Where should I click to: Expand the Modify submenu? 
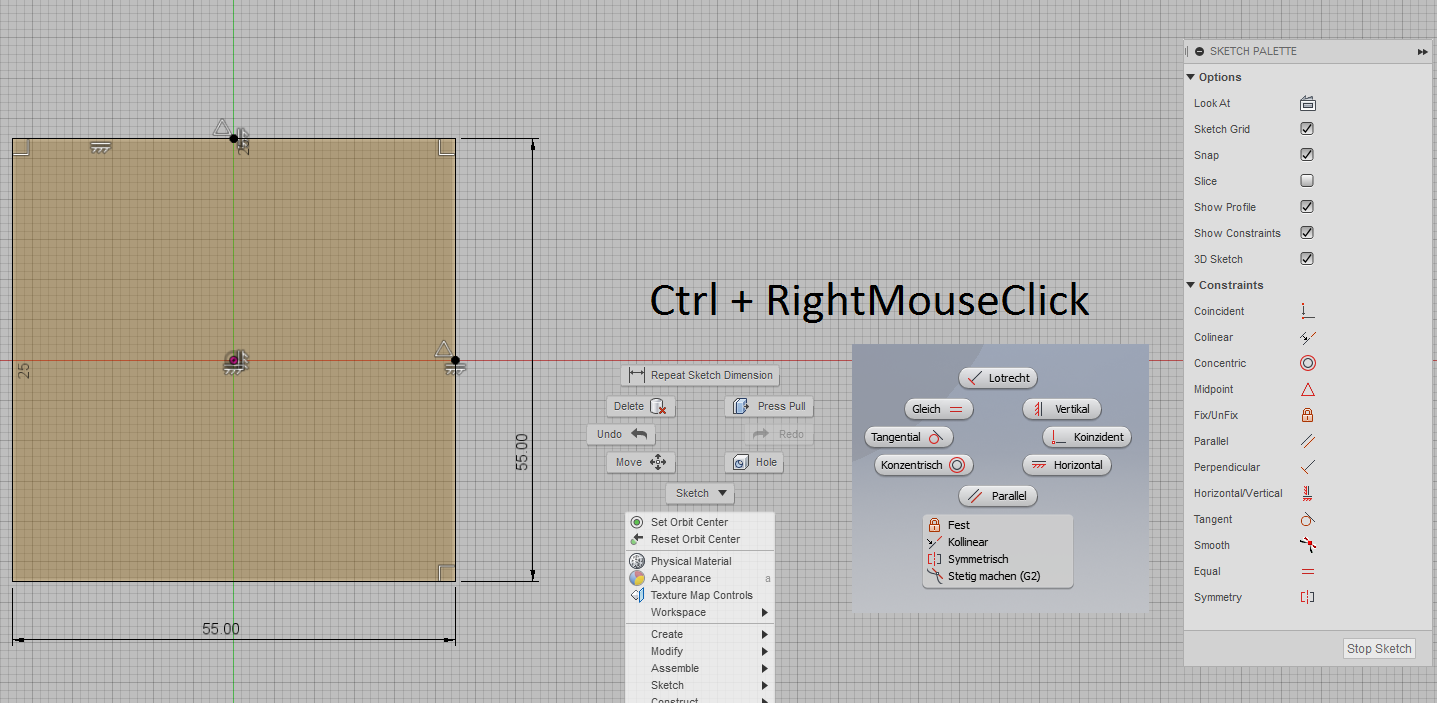click(699, 651)
